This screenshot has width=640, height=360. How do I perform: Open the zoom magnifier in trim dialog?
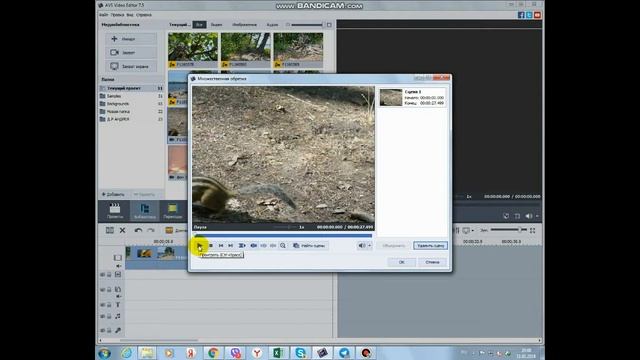[283, 246]
